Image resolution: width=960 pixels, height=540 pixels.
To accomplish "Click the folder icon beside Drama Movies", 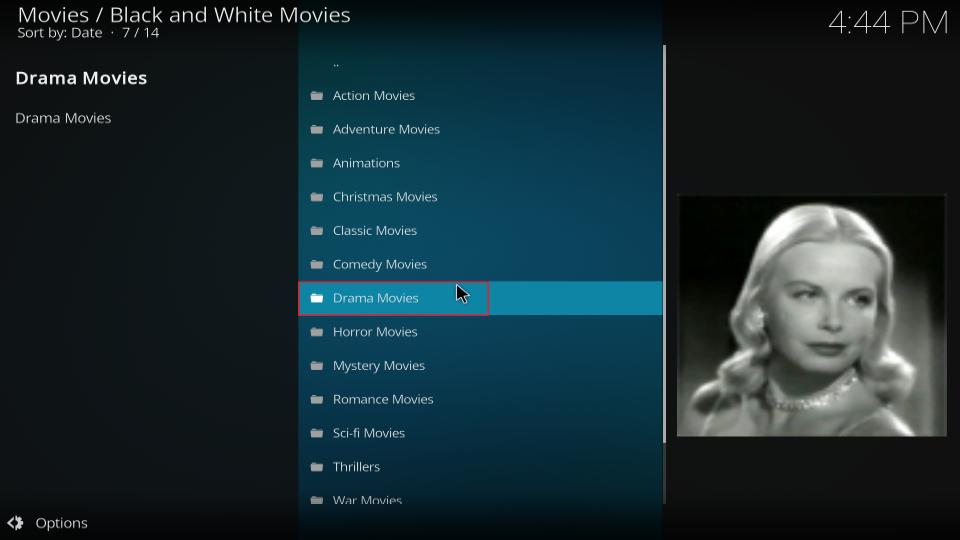I will pyautogui.click(x=317, y=298).
